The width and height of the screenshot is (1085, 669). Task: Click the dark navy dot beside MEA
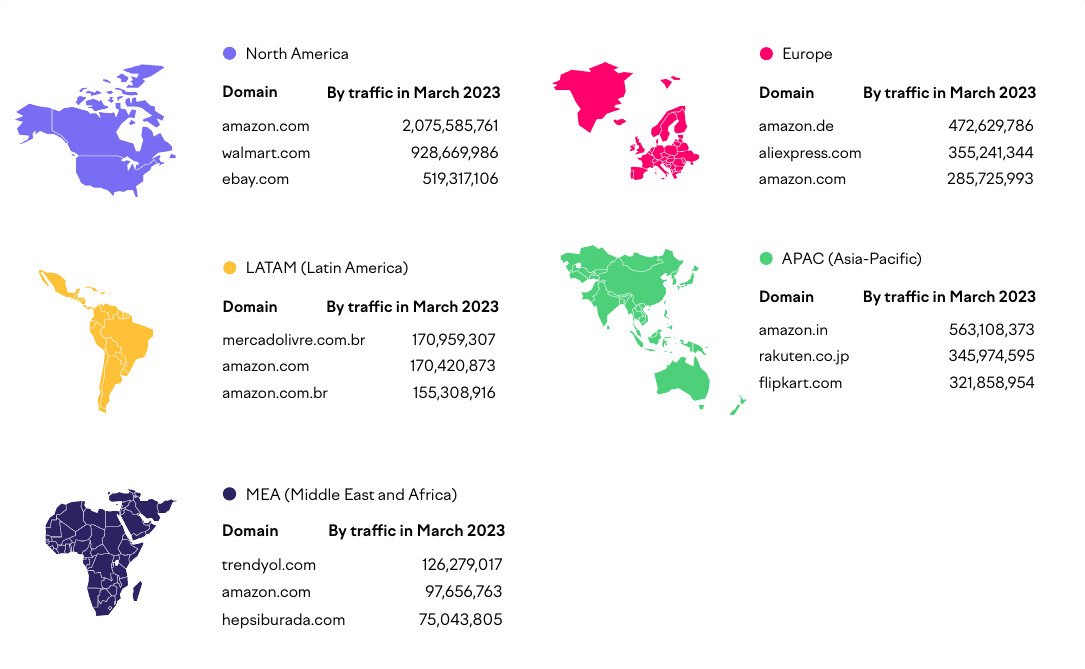click(x=230, y=494)
